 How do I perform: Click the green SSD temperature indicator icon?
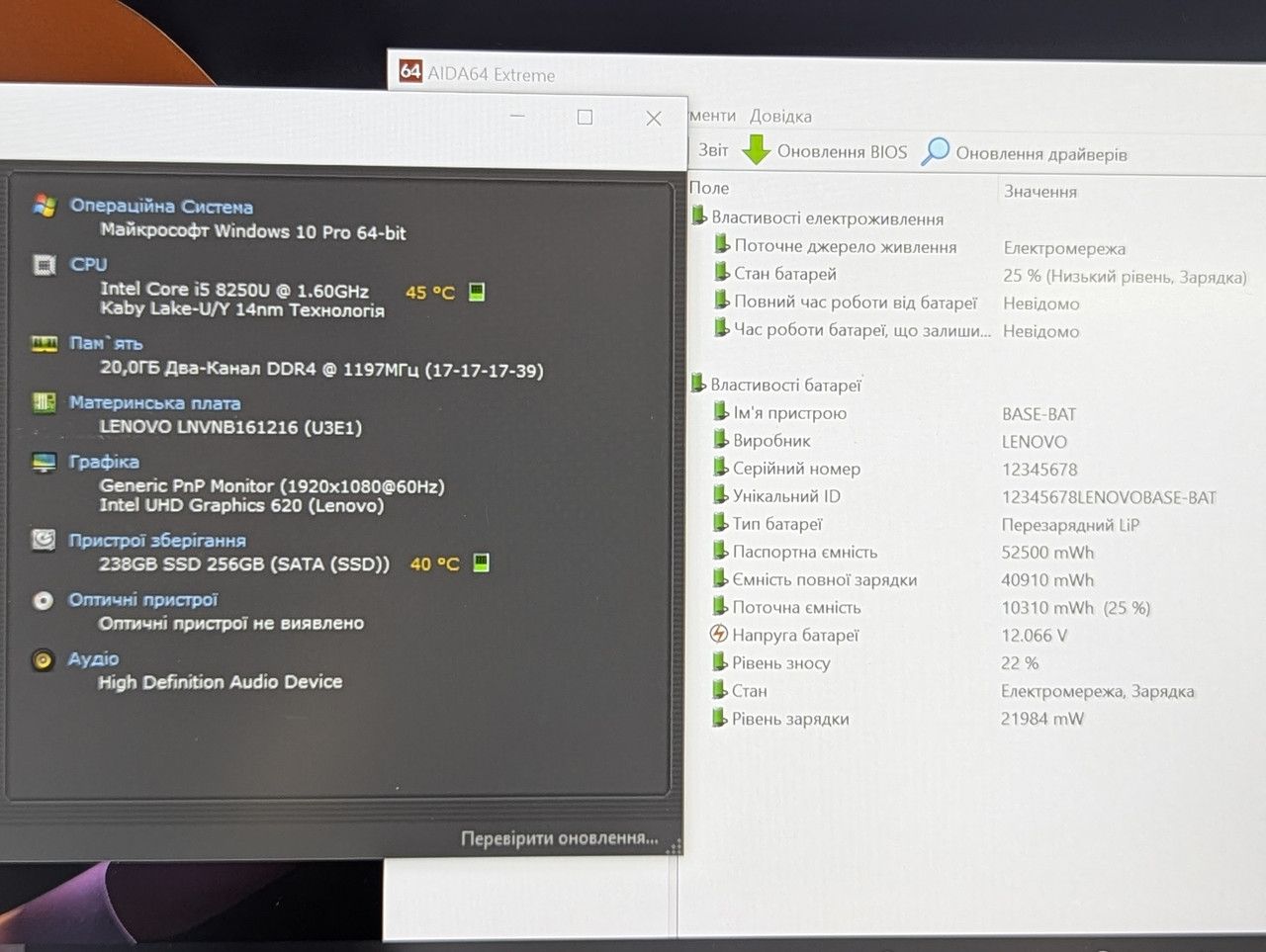pos(481,563)
